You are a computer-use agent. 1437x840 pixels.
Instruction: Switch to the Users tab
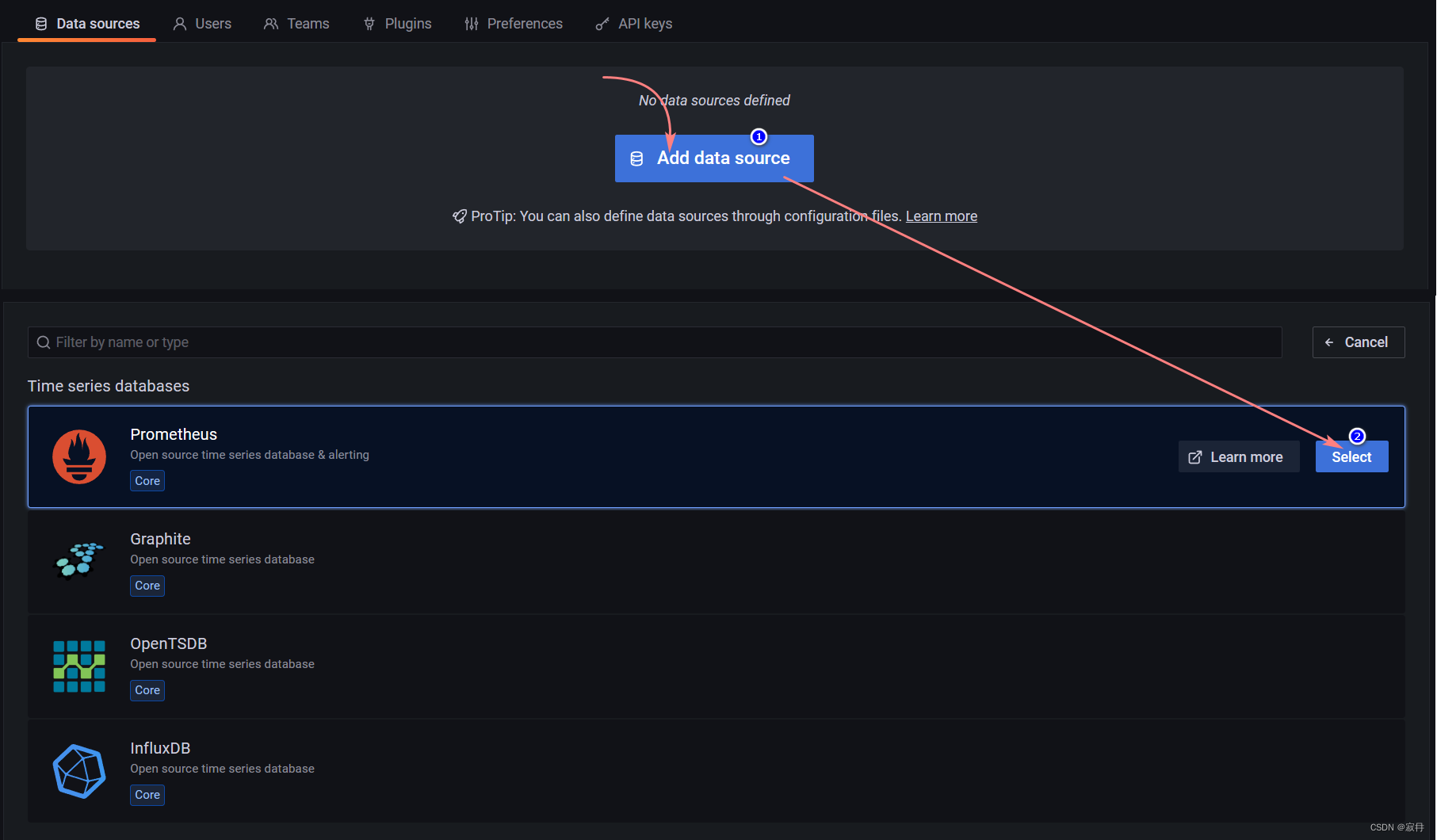[x=203, y=24]
